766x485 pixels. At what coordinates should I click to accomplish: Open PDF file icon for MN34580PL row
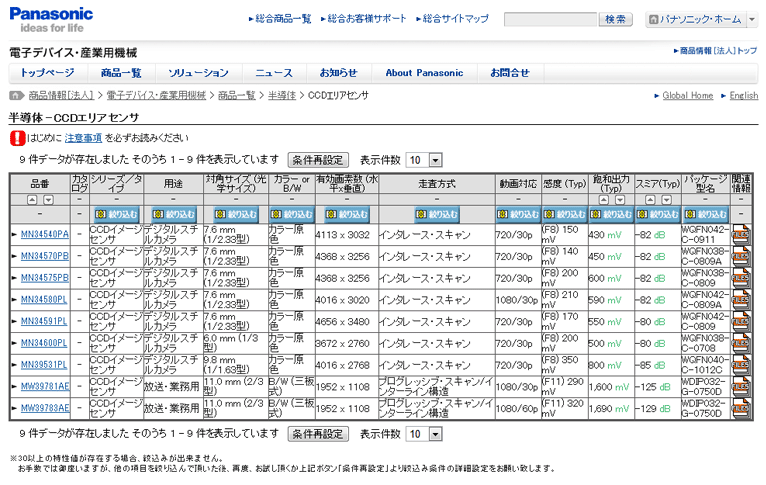741,300
